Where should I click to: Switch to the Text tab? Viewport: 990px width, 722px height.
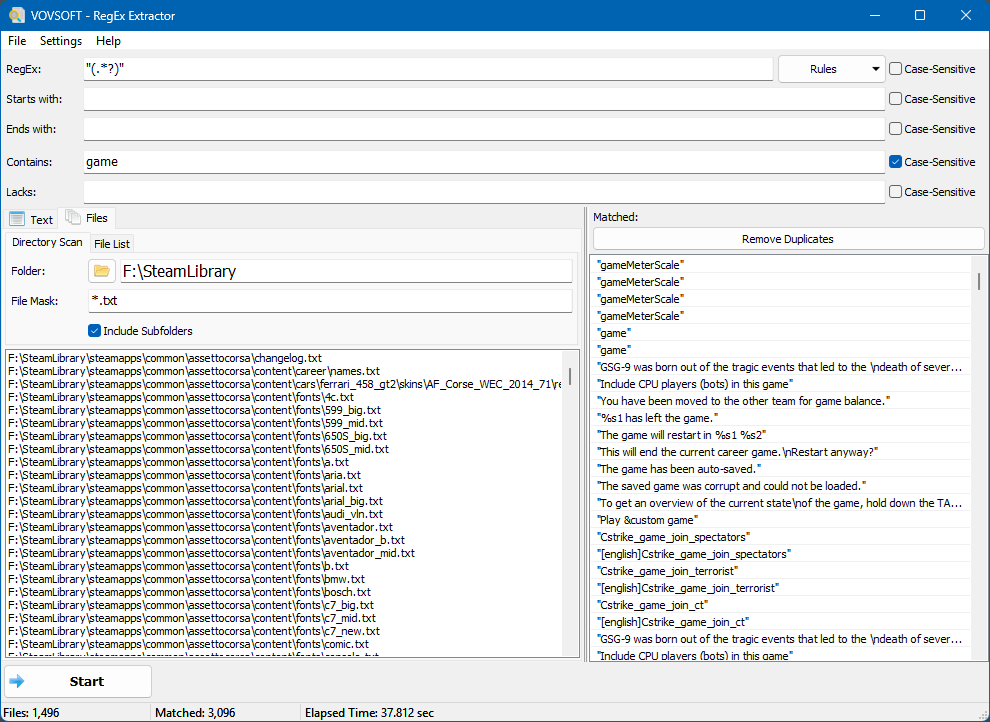31,219
